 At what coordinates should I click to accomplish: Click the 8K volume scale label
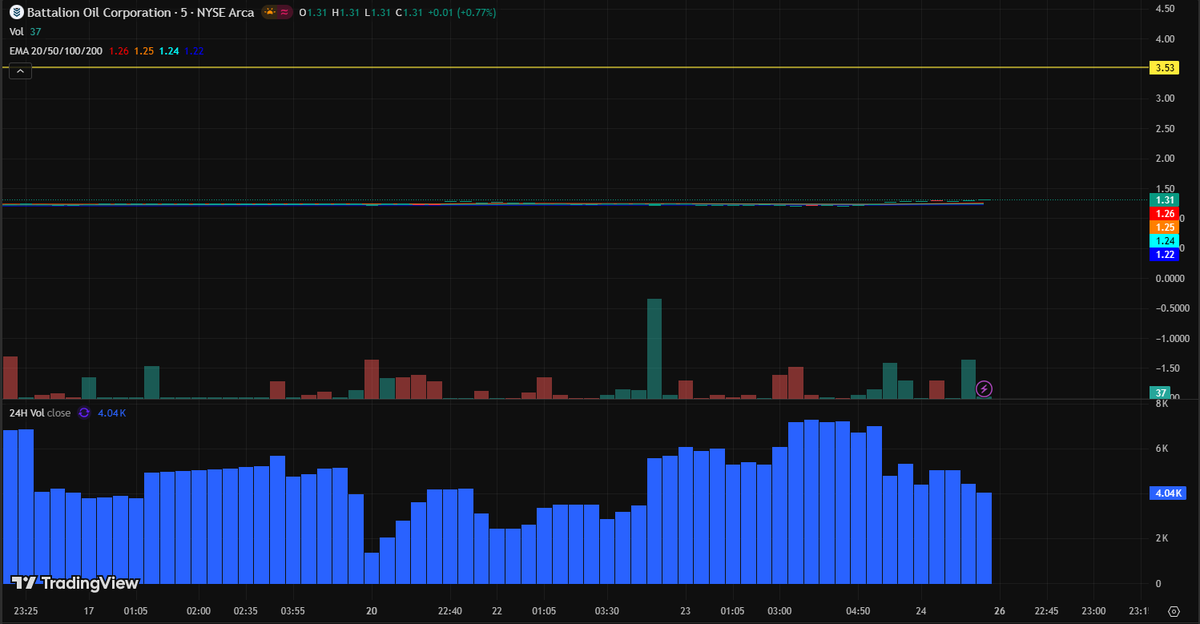(x=1162, y=404)
